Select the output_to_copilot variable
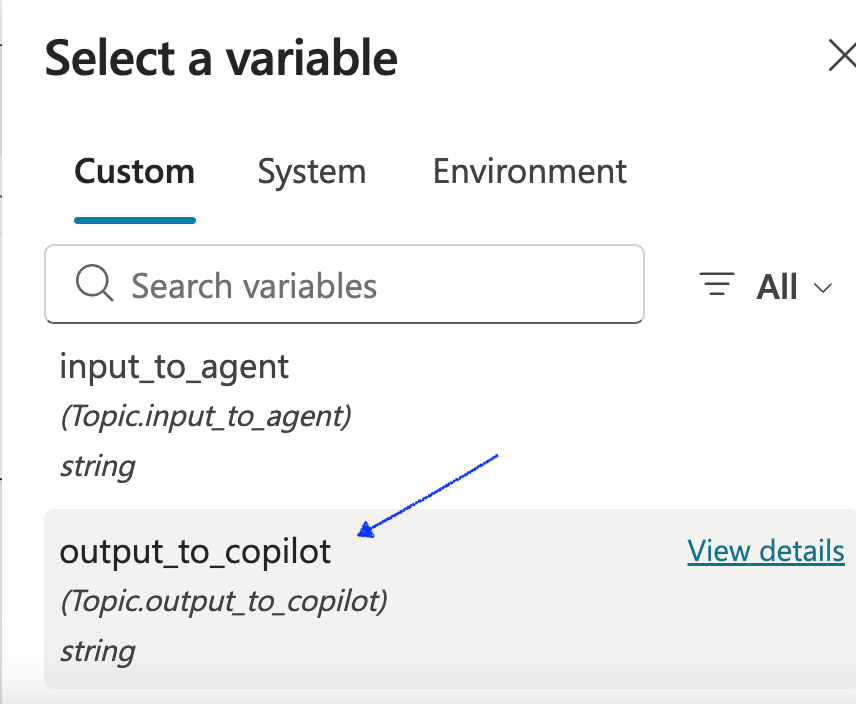This screenshot has height=704, width=856. [195, 551]
